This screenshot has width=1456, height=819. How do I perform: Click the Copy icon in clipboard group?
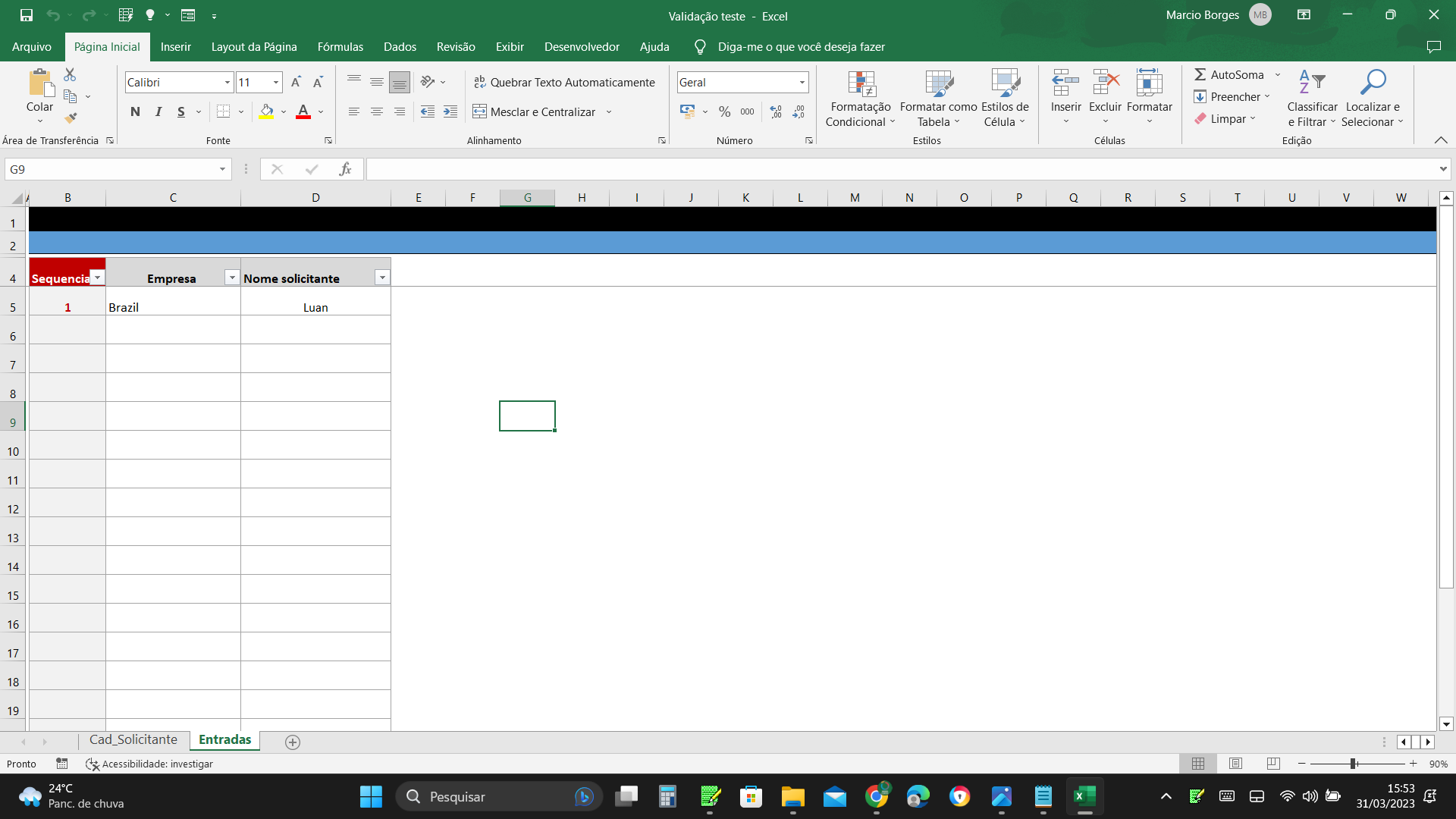[x=70, y=96]
